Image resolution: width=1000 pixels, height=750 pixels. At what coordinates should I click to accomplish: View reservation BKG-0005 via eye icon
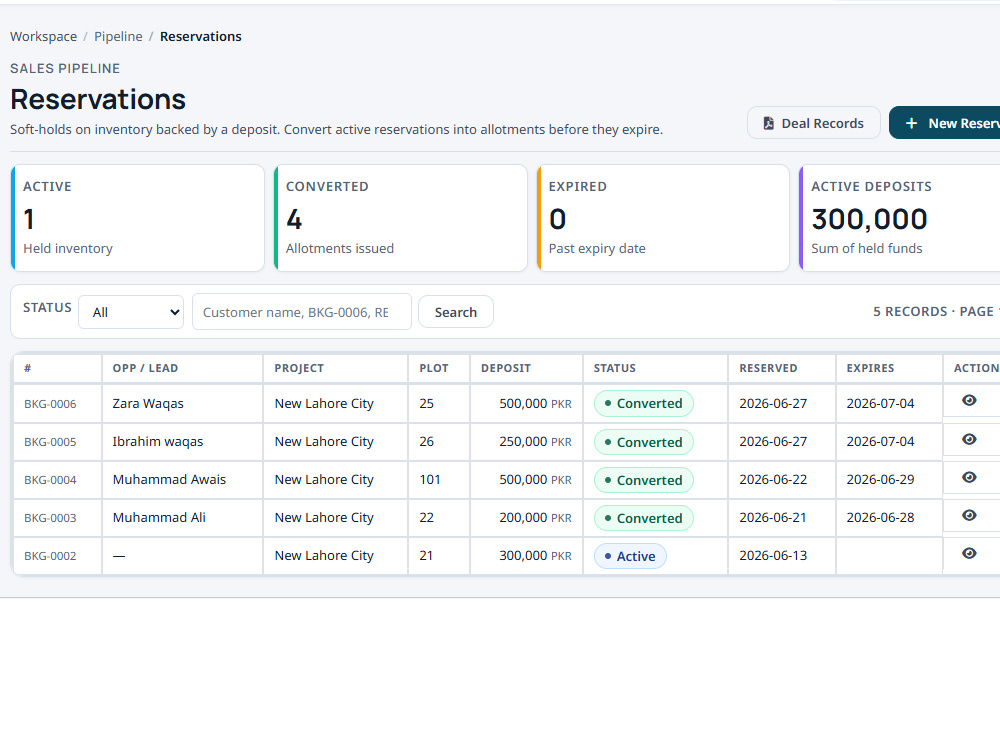coord(969,439)
